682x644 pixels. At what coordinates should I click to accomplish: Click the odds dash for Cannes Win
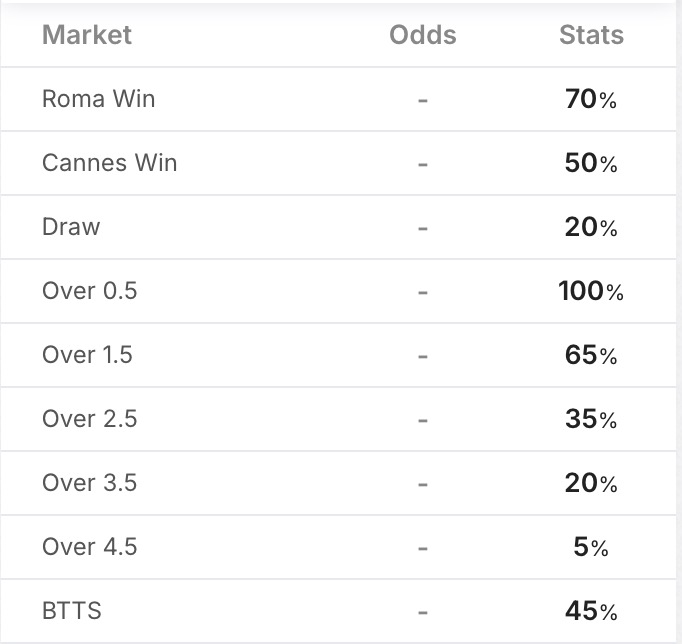[422, 164]
